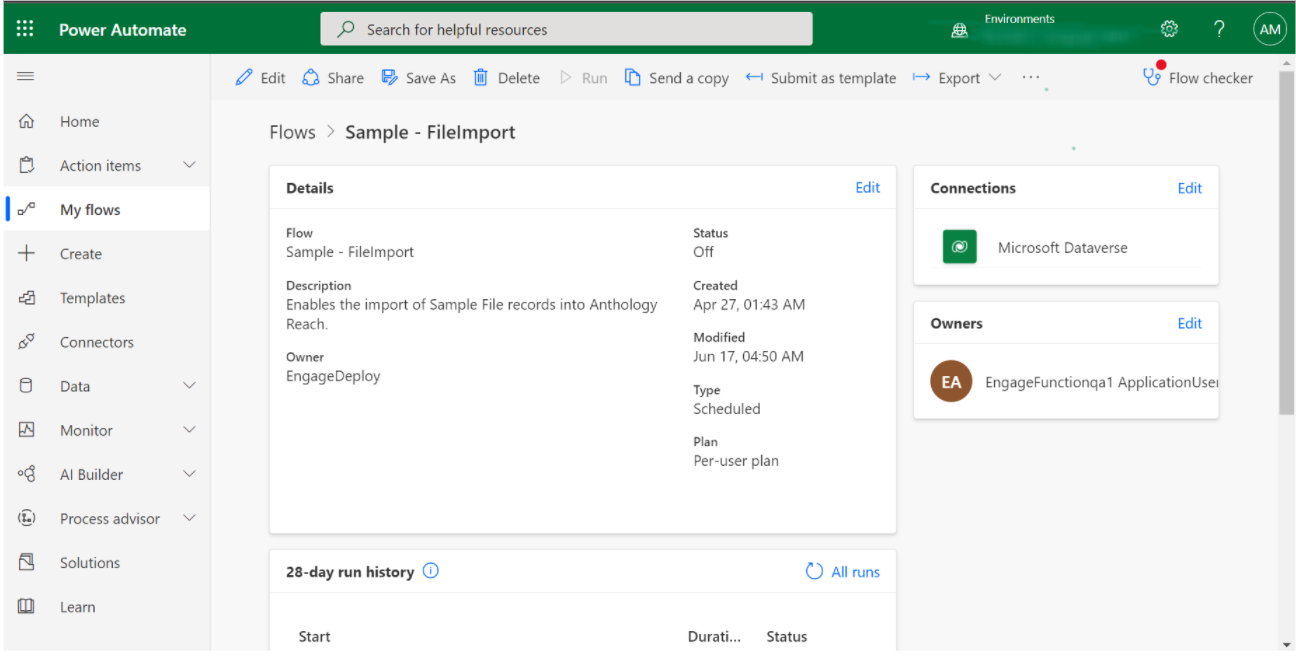The width and height of the screenshot is (1296, 660).
Task: Click the Create label in sidebar
Action: click(x=81, y=253)
